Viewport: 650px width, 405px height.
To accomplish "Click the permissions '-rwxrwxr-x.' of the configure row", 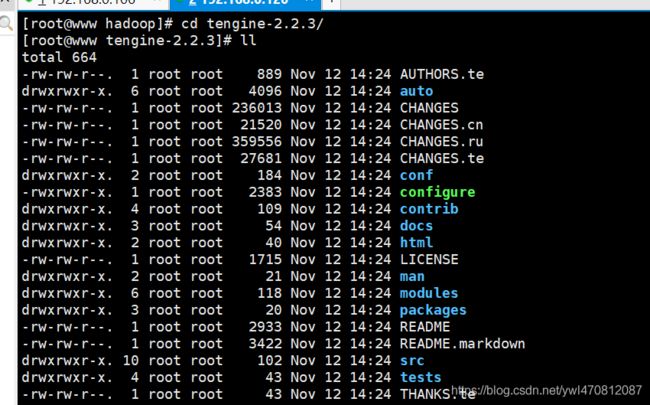I will pos(67,192).
